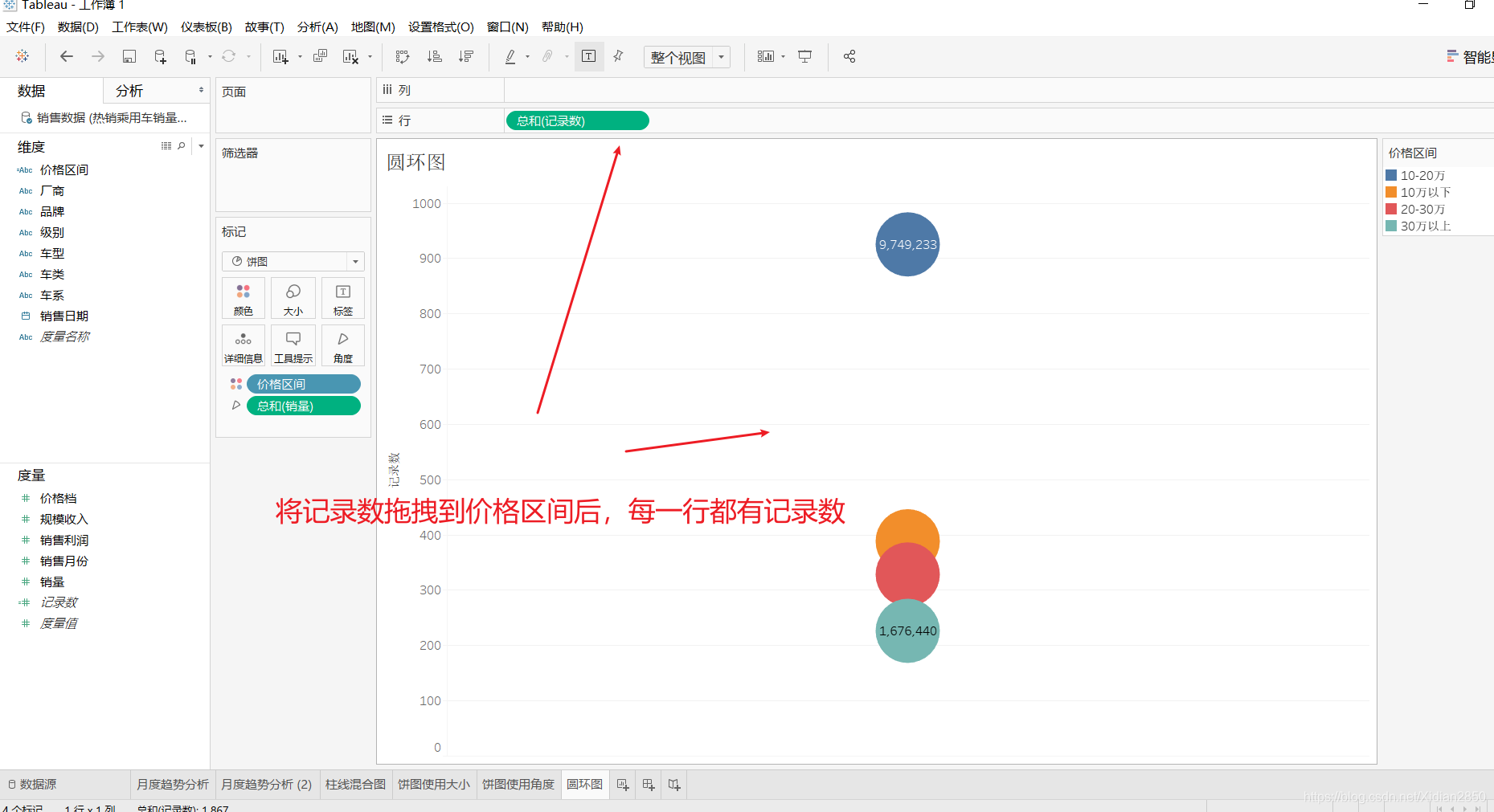
Task: Open the 仪表板(B) menu
Action: tap(207, 27)
